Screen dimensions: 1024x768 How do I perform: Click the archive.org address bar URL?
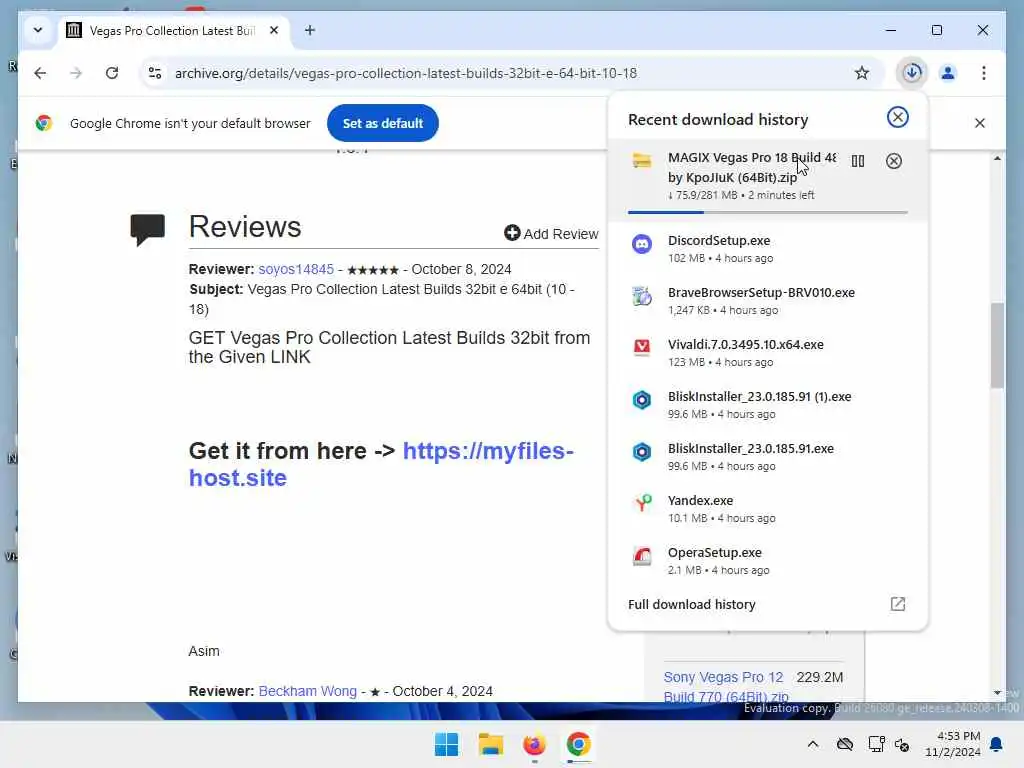coord(406,73)
